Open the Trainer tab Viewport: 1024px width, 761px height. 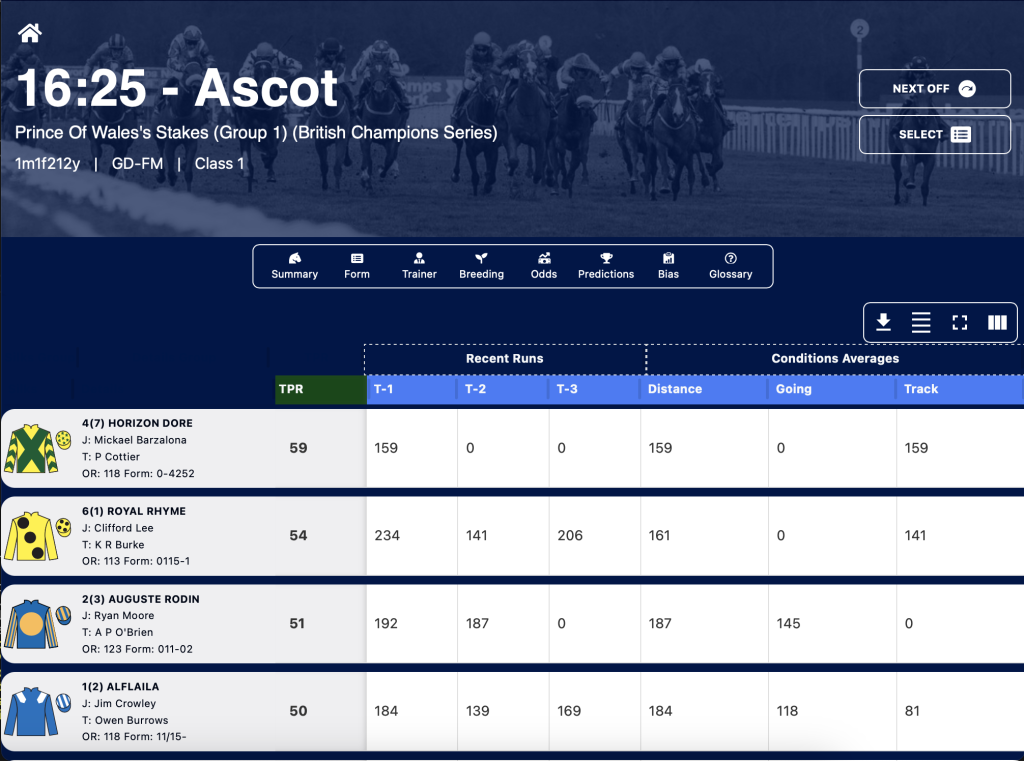tap(419, 266)
